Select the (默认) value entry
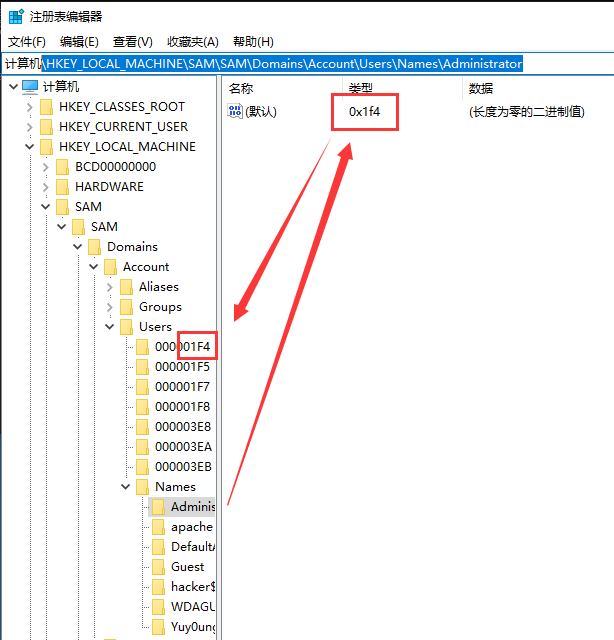This screenshot has width=614, height=640. [261, 111]
